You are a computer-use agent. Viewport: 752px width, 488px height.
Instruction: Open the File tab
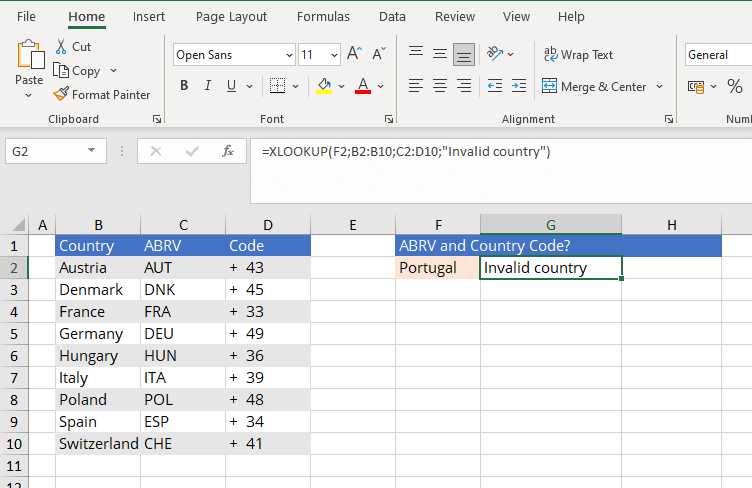(26, 17)
